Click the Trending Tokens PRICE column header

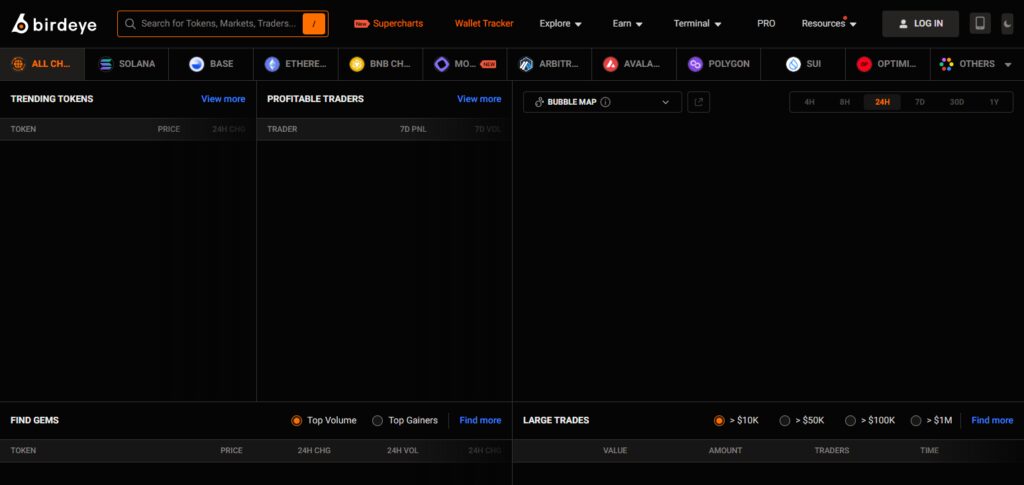click(168, 129)
